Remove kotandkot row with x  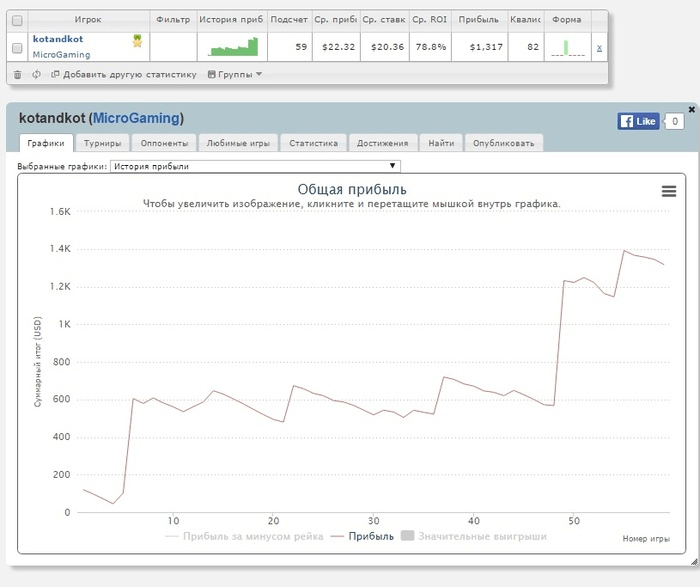click(599, 47)
